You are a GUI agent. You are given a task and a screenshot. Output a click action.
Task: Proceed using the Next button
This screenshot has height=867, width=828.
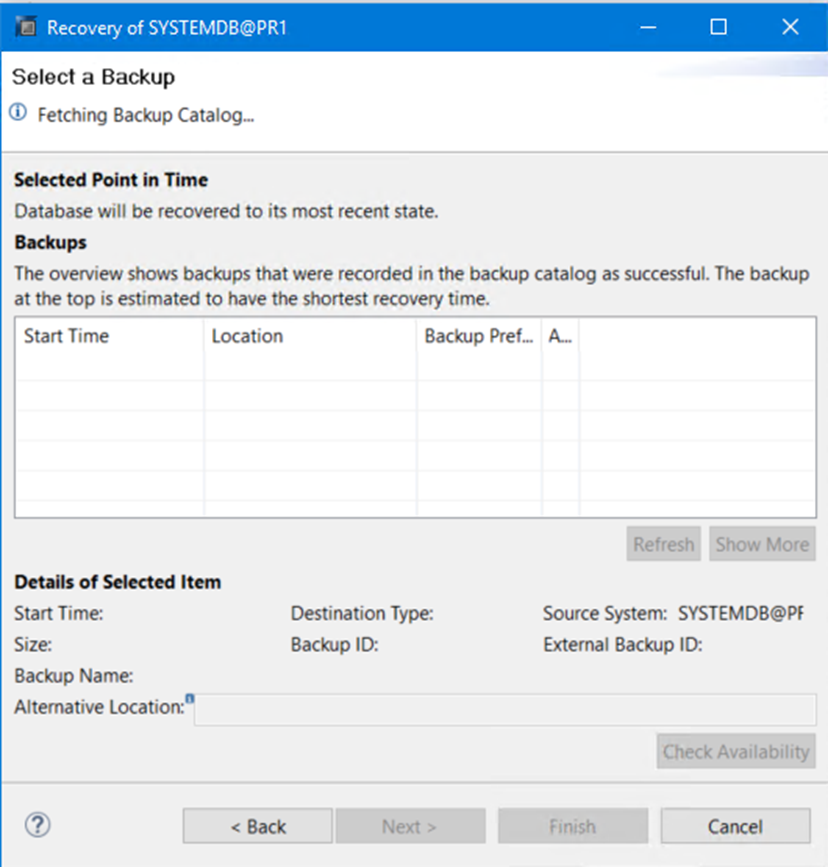(x=410, y=826)
